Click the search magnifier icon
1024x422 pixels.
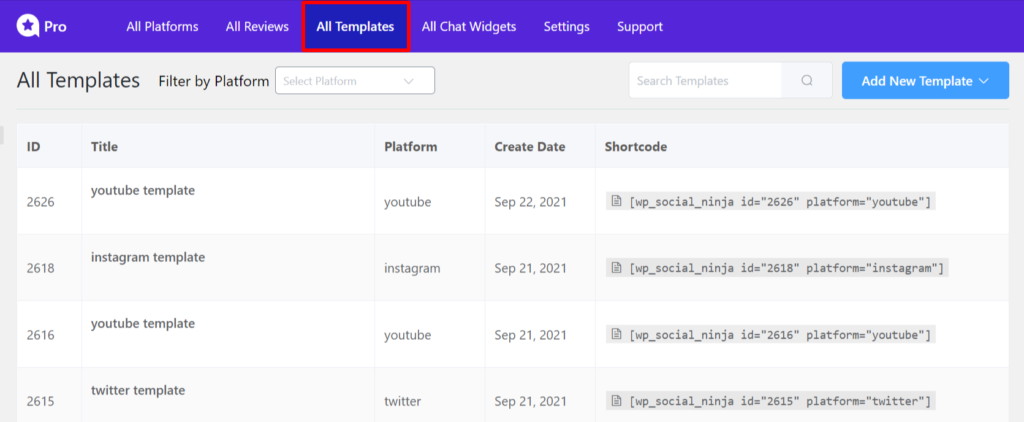(x=807, y=81)
